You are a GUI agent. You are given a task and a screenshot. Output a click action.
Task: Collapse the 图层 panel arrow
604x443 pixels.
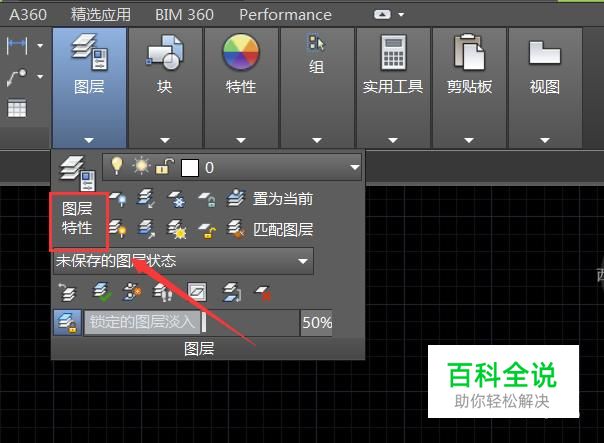pos(89,140)
